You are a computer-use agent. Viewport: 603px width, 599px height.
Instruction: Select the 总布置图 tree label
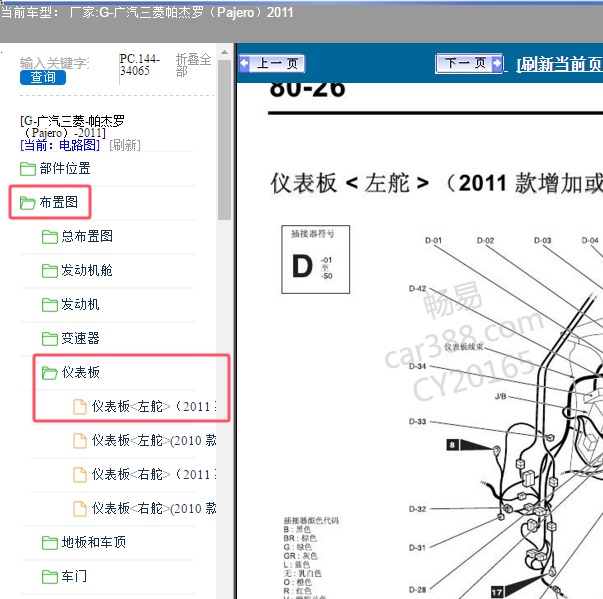pyautogui.click(x=87, y=236)
